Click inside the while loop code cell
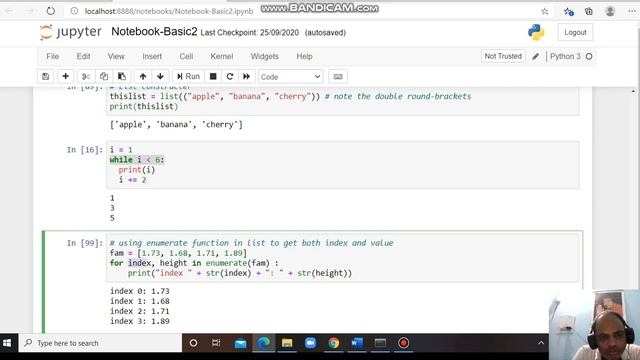Viewport: 640px width, 360px height. 342,165
